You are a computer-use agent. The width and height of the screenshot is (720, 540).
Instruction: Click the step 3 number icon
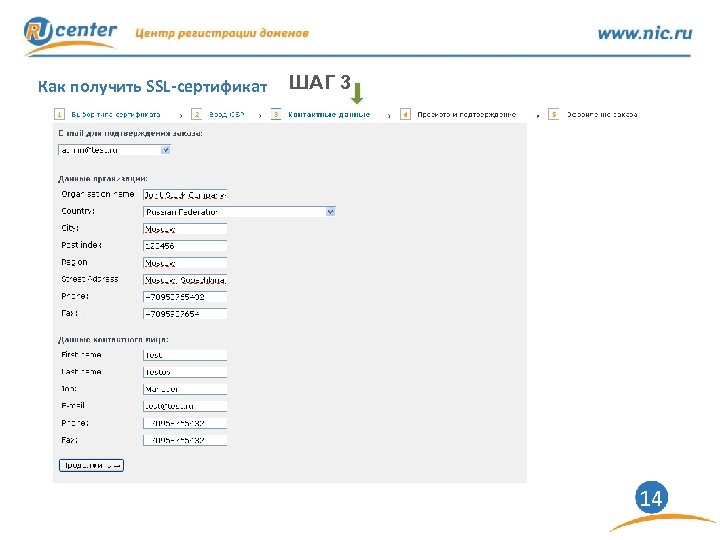[x=276, y=114]
